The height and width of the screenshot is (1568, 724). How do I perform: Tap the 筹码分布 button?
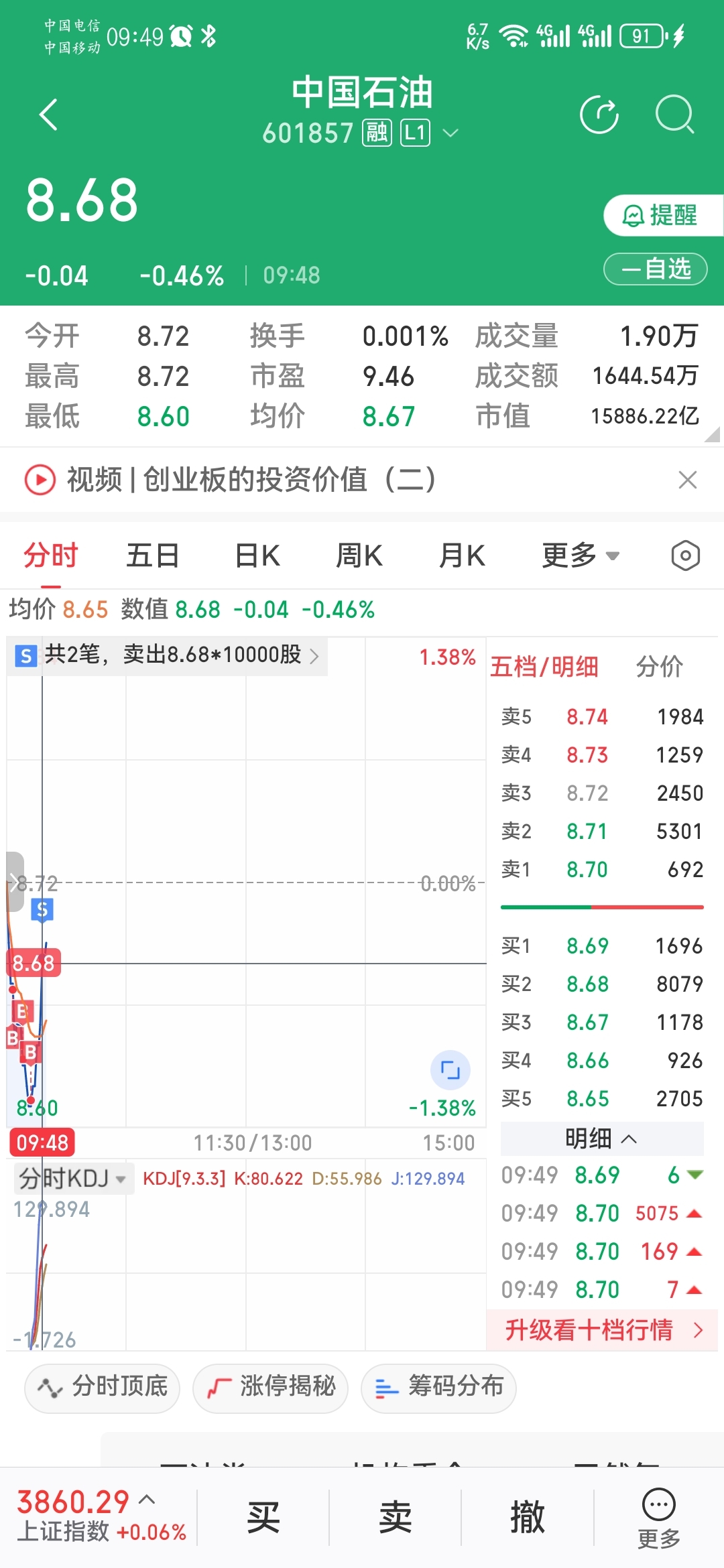(439, 1387)
